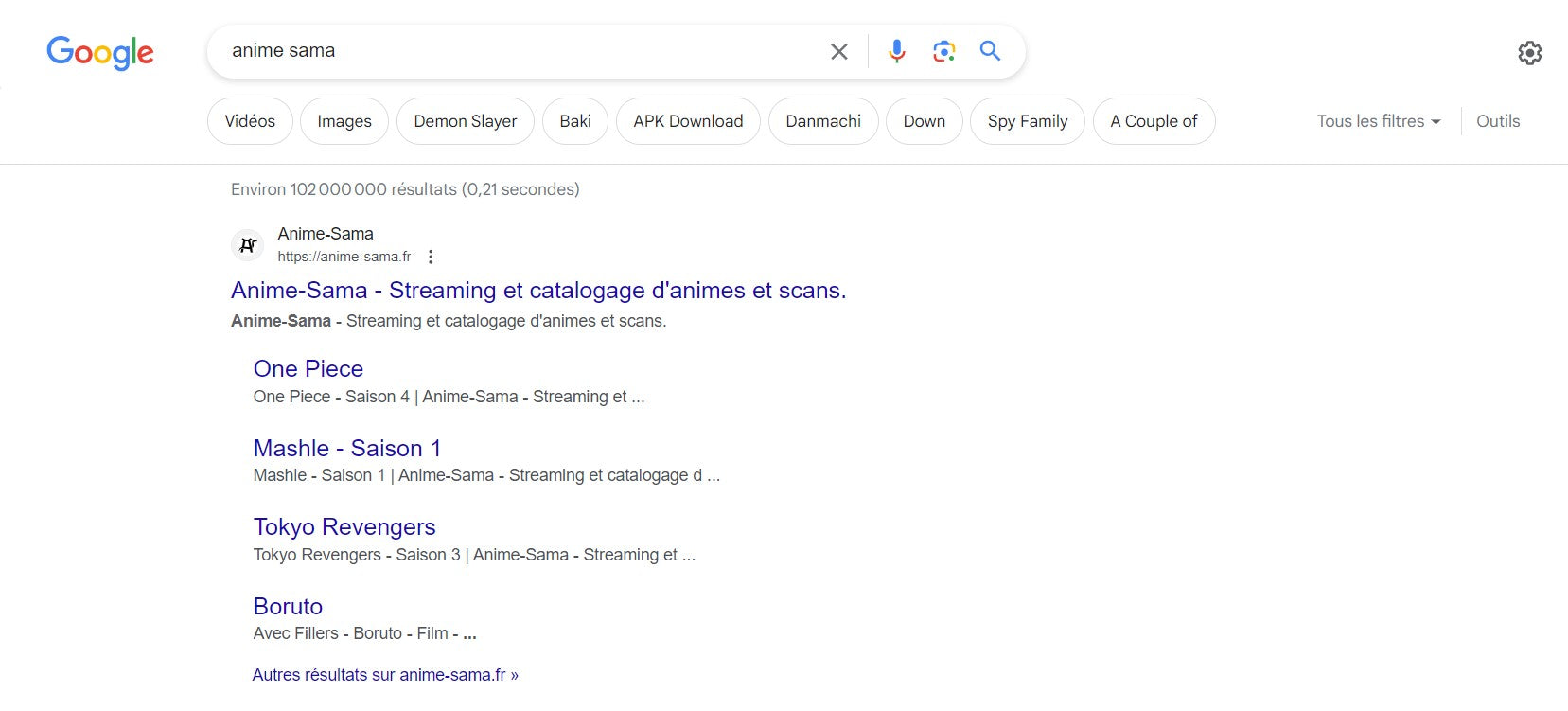This screenshot has height=711, width=1568.
Task: Click 'Environ 102 000 000 résultats' stats text
Action: [405, 189]
